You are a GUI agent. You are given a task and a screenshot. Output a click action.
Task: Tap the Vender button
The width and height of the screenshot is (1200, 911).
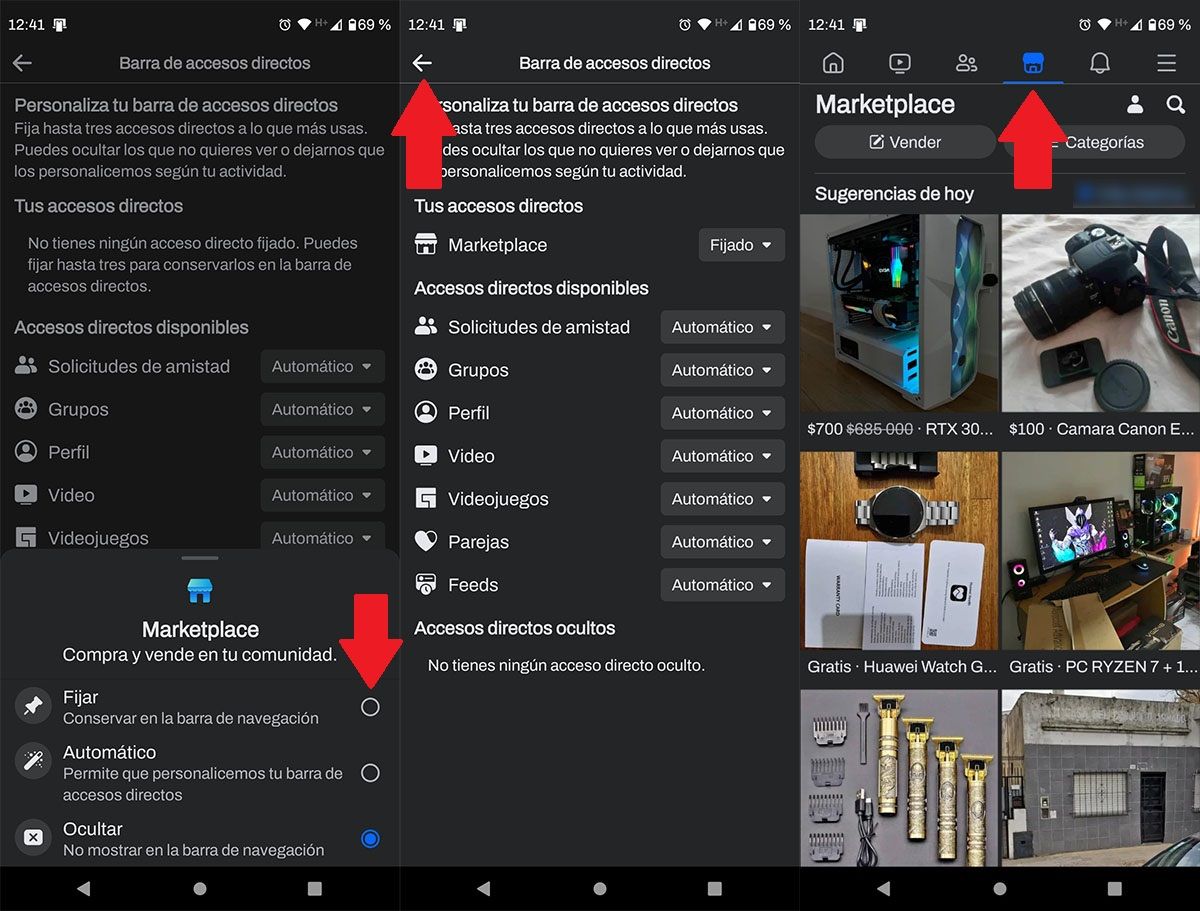pyautogui.click(x=905, y=142)
